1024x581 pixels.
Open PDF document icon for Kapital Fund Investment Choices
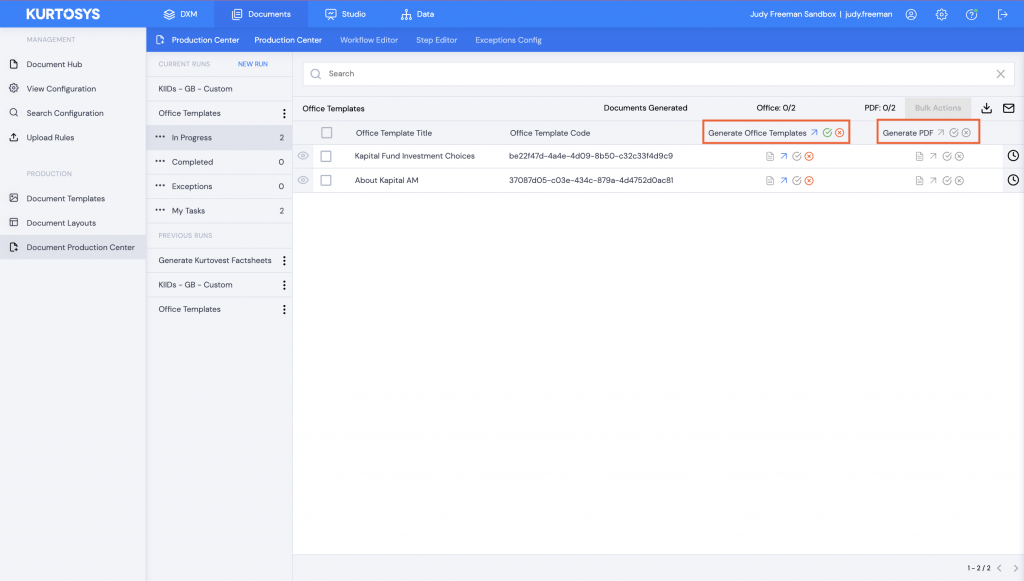pos(920,157)
